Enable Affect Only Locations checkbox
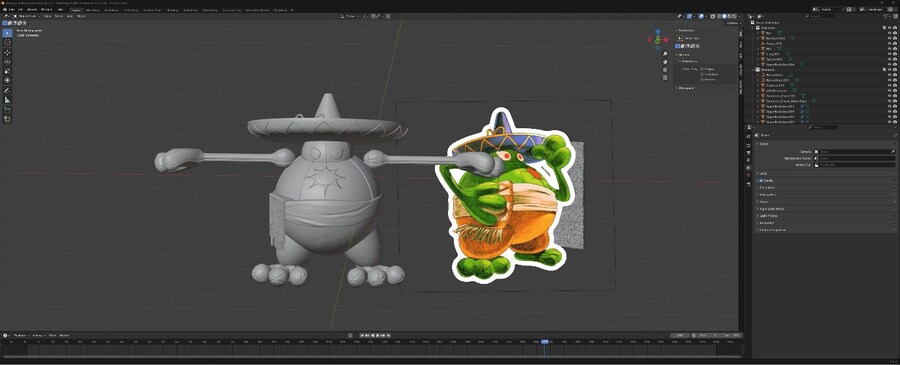The width and height of the screenshot is (900, 365). coord(703,74)
